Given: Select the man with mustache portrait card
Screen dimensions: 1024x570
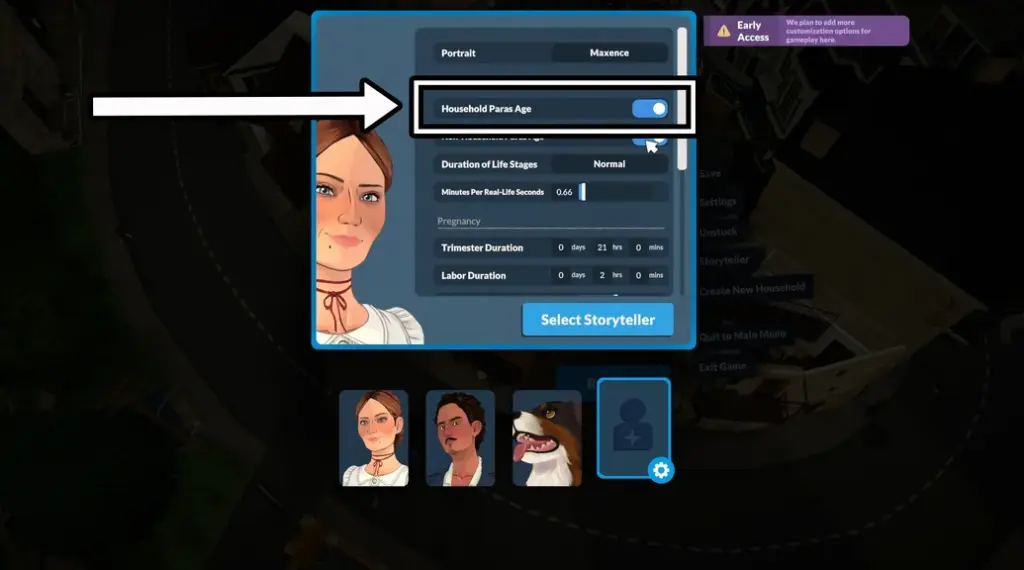Looking at the screenshot, I should (460, 438).
